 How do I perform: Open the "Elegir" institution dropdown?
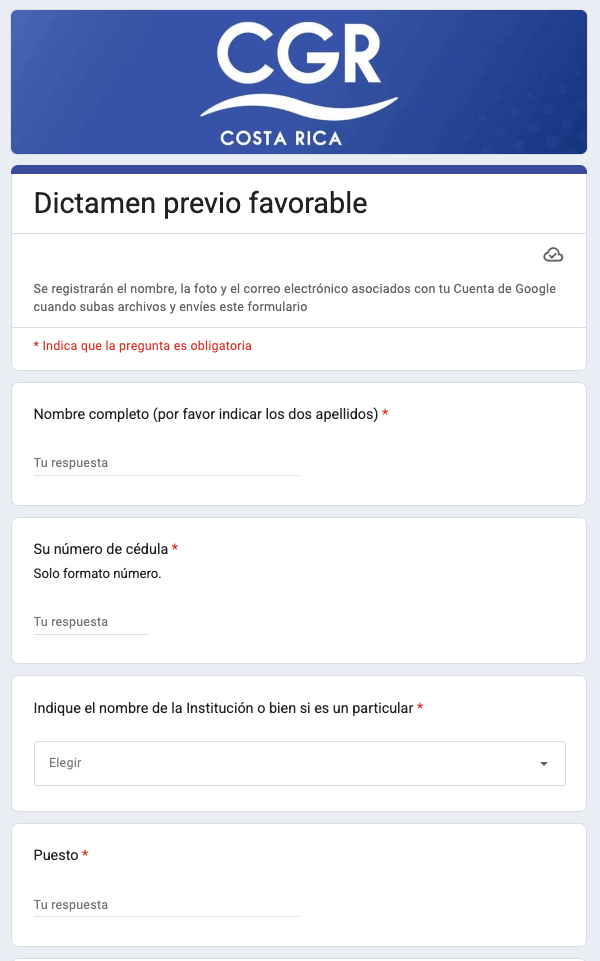(x=299, y=763)
